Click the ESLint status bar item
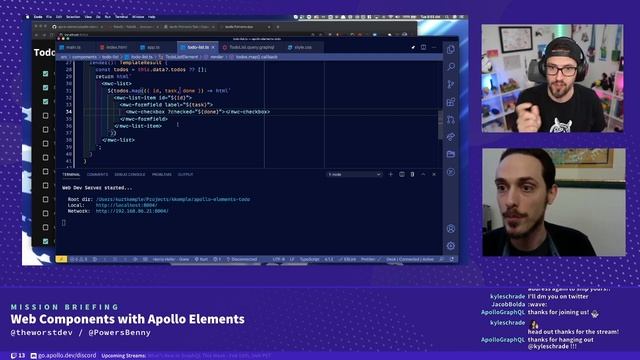Image resolution: width=640 pixels, height=360 pixels. point(348,259)
